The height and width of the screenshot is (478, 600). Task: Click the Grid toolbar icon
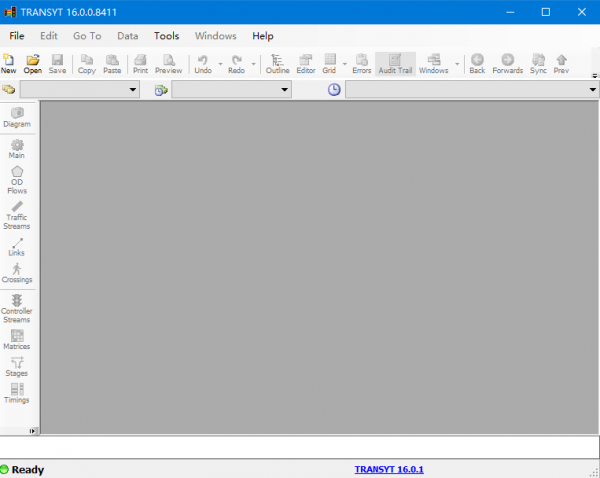click(x=329, y=64)
